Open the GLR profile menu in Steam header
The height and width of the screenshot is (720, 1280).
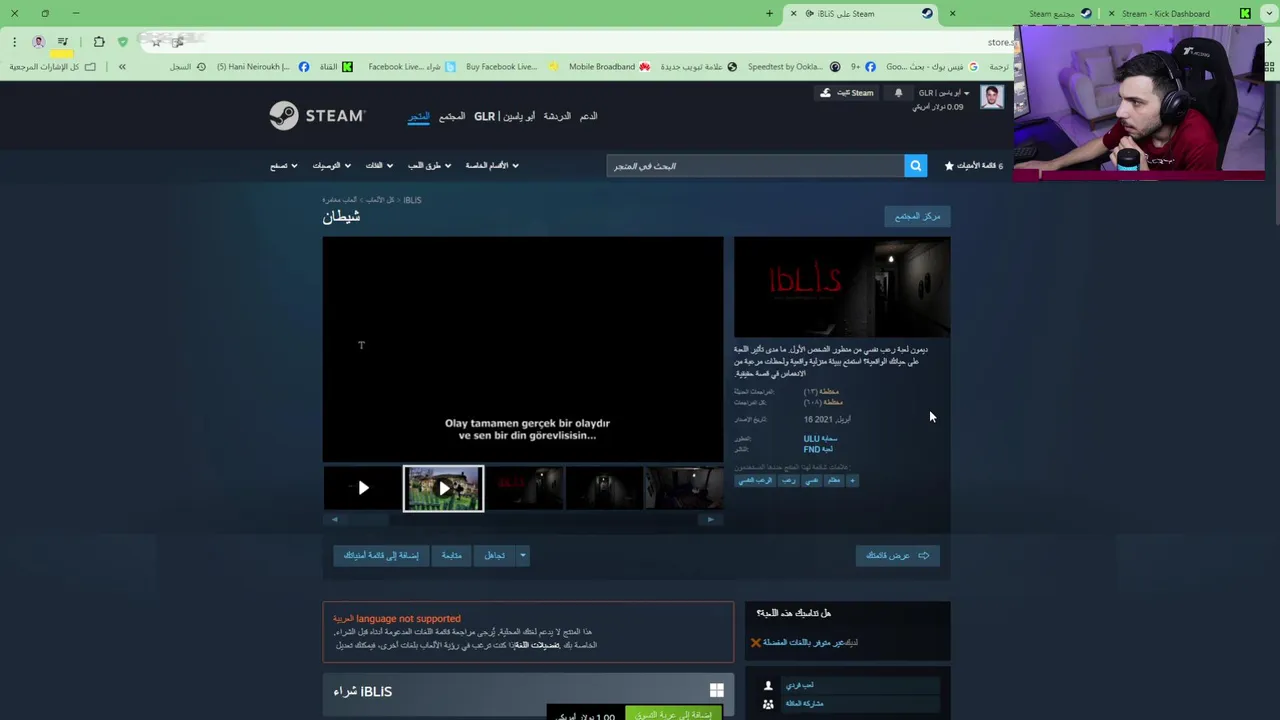[x=505, y=117]
